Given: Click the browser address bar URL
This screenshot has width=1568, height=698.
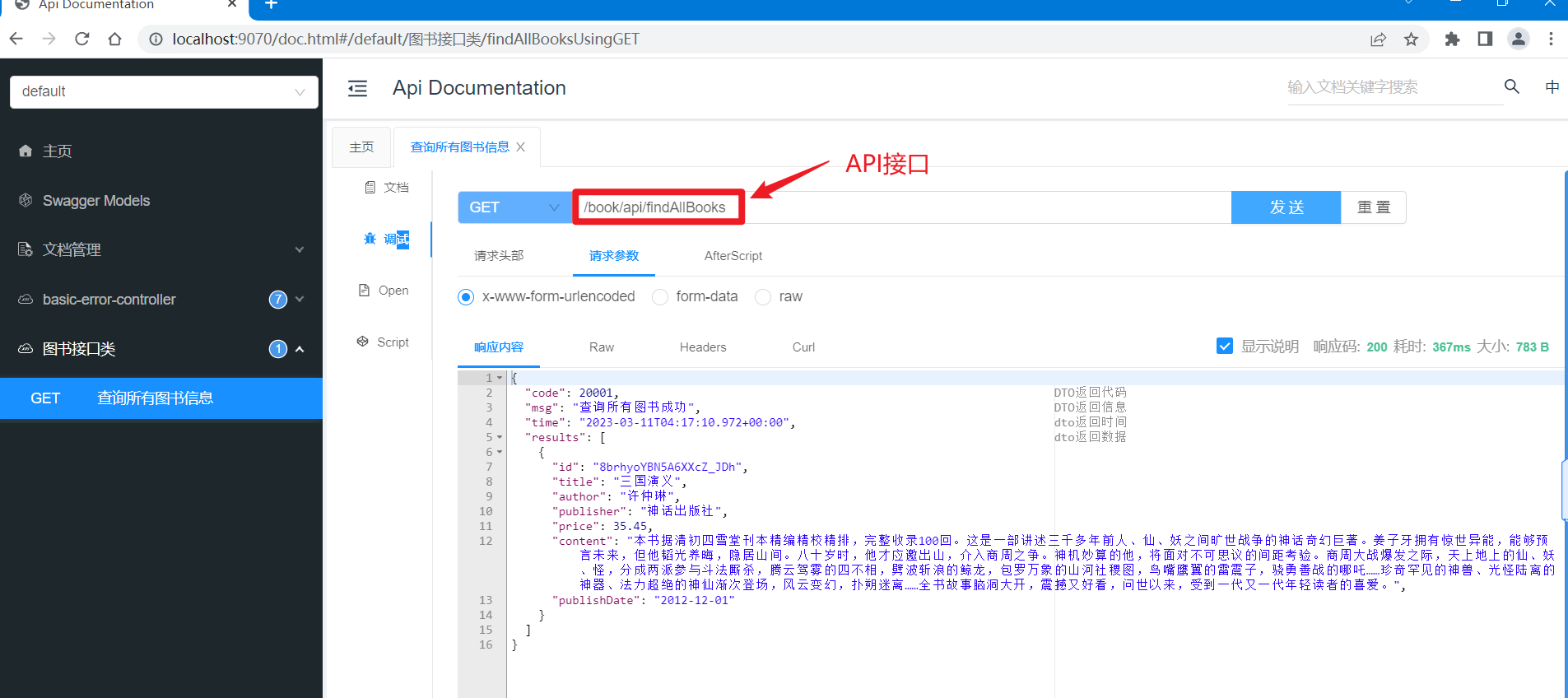Looking at the screenshot, I should point(406,39).
